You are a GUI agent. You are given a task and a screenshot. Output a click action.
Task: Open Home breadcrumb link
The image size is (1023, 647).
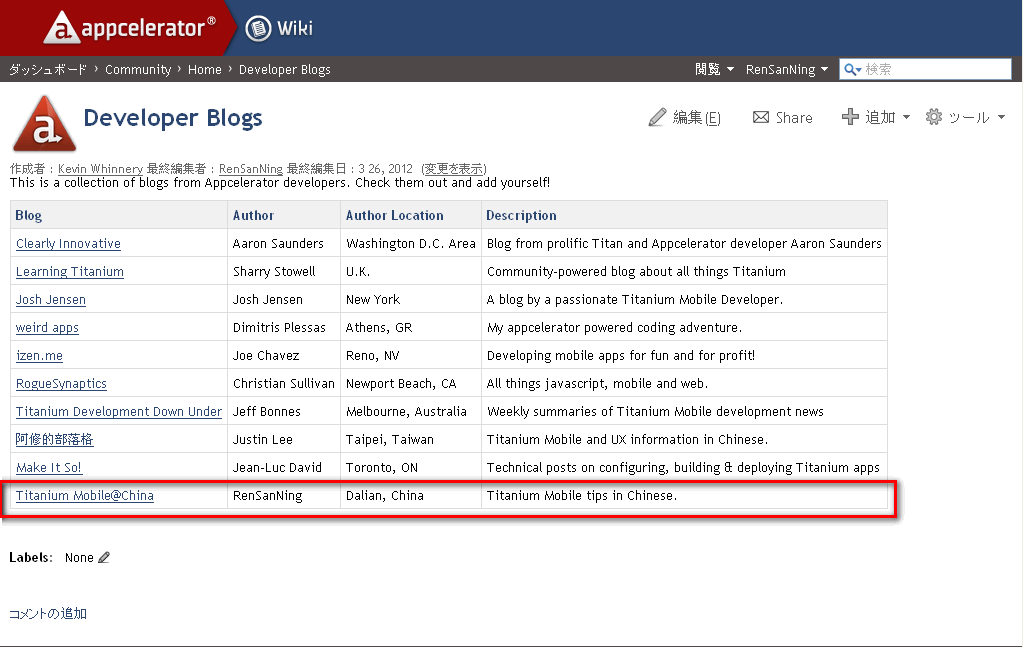click(x=205, y=69)
